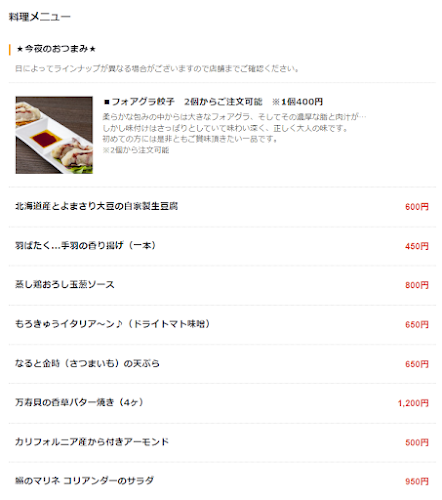Click the カリフォルニア産から付きアーモンド item
Image resolution: width=442 pixels, height=500 pixels.
coord(92,442)
